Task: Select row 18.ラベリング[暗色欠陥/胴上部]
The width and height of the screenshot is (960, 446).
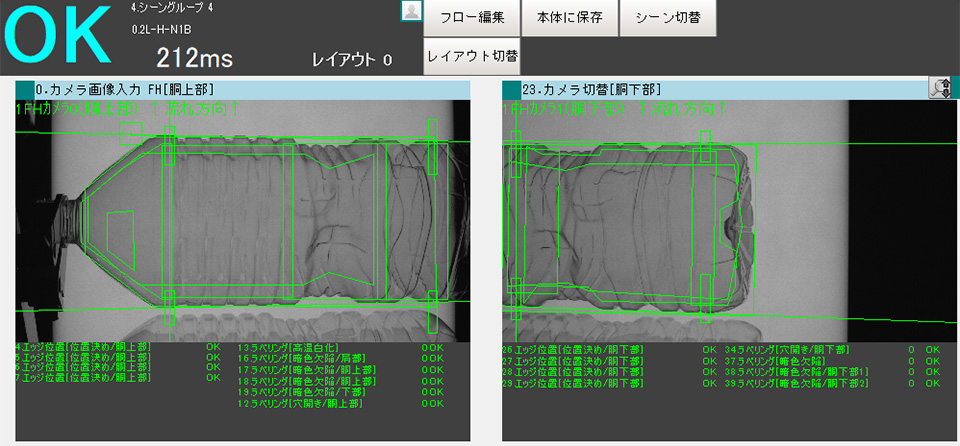Action: click(x=307, y=381)
